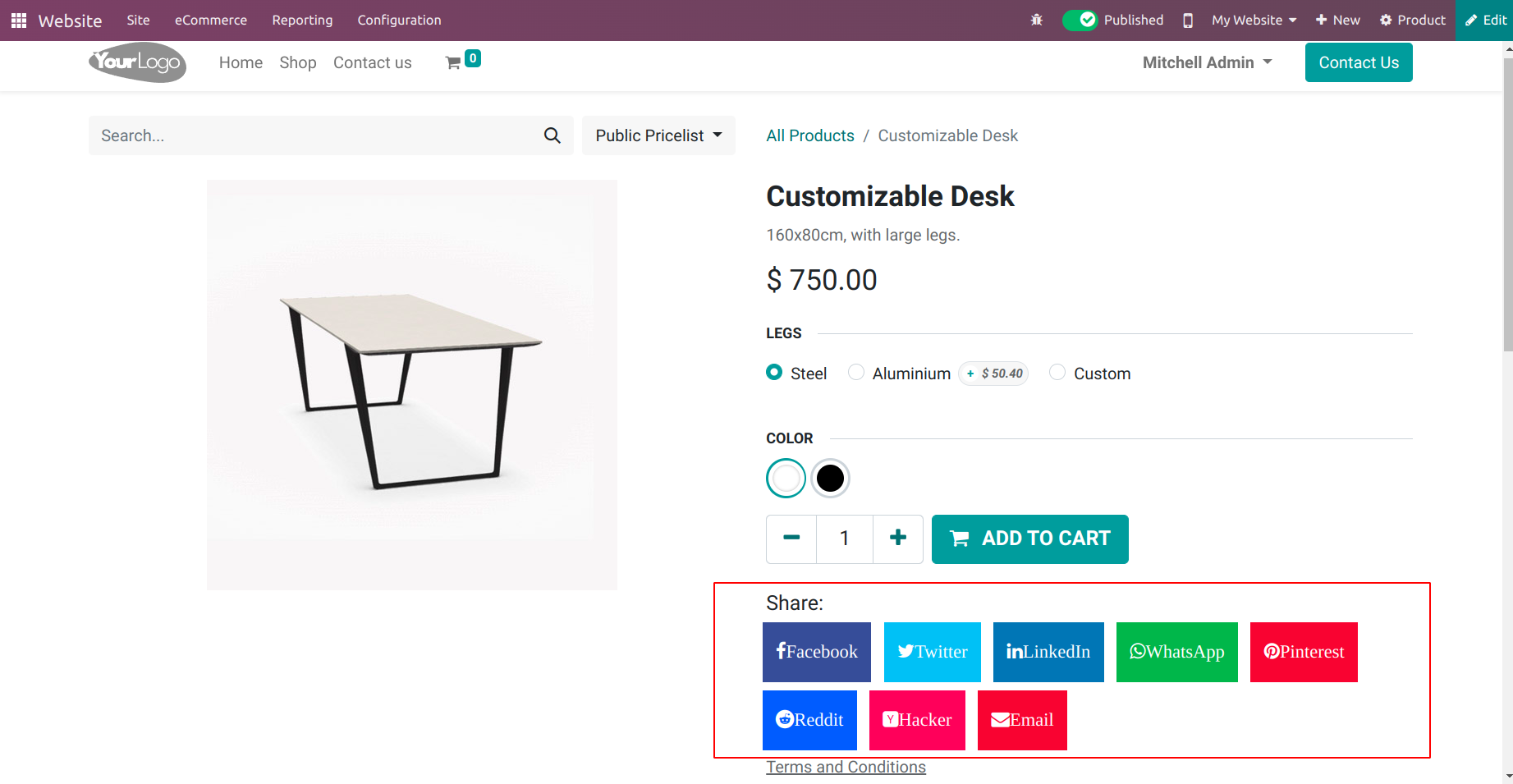Image resolution: width=1513 pixels, height=784 pixels.
Task: Open My Website selector dropdown
Action: tap(1254, 20)
